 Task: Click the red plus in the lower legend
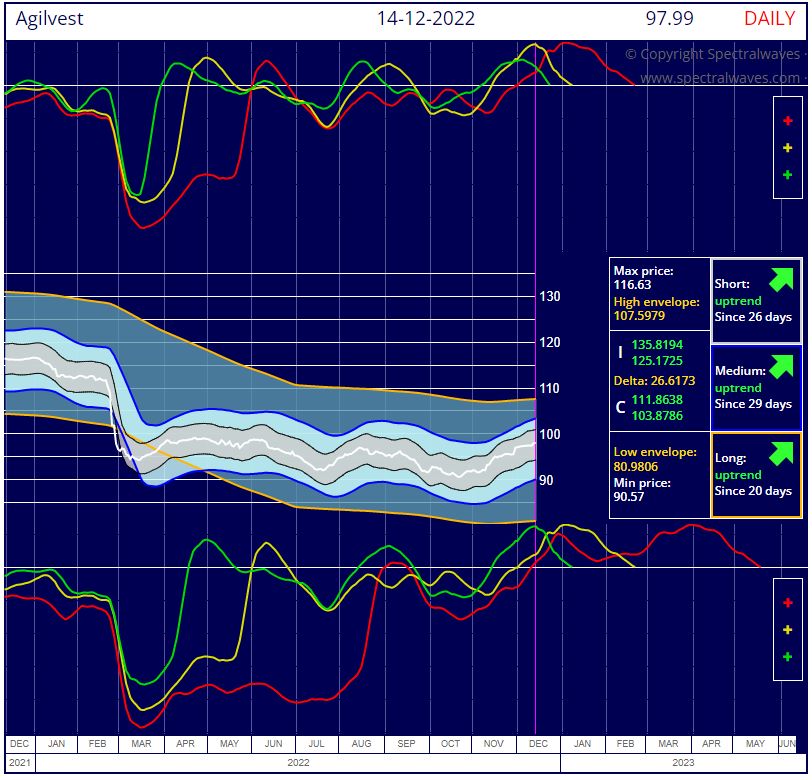point(787,602)
